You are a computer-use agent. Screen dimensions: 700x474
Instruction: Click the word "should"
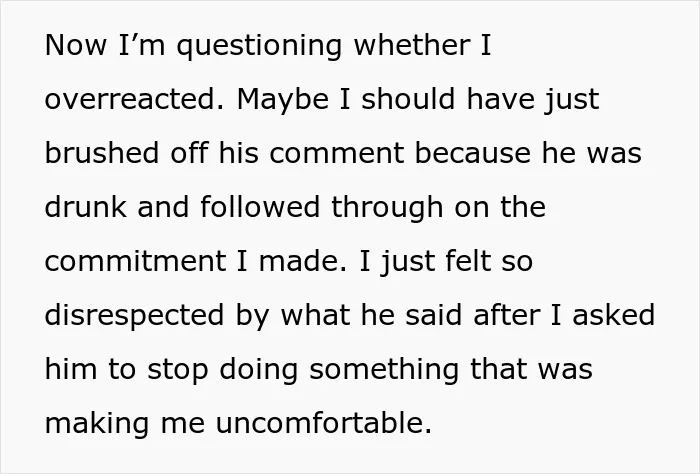pyautogui.click(x=408, y=99)
